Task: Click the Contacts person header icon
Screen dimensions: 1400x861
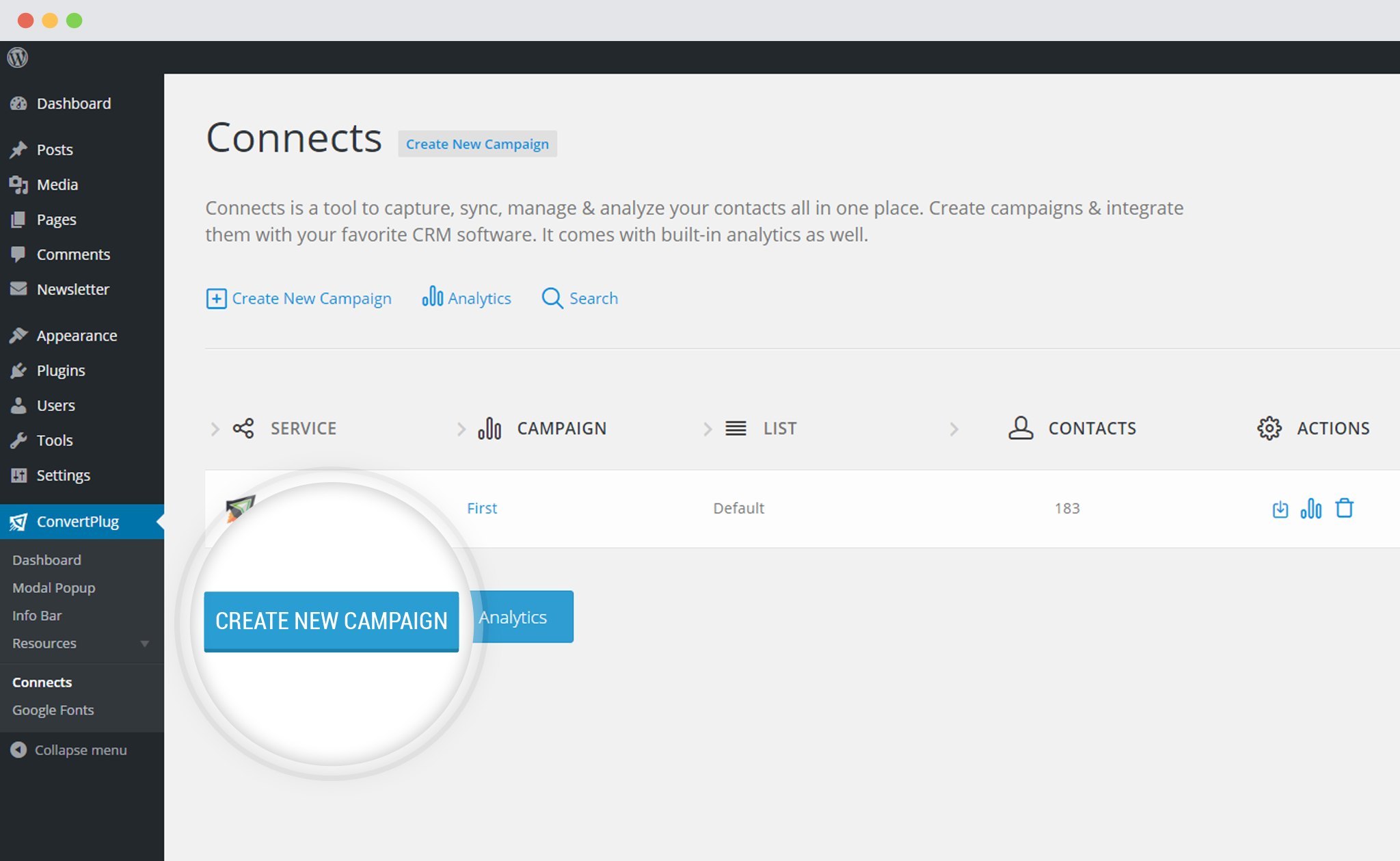Action: pos(1021,428)
